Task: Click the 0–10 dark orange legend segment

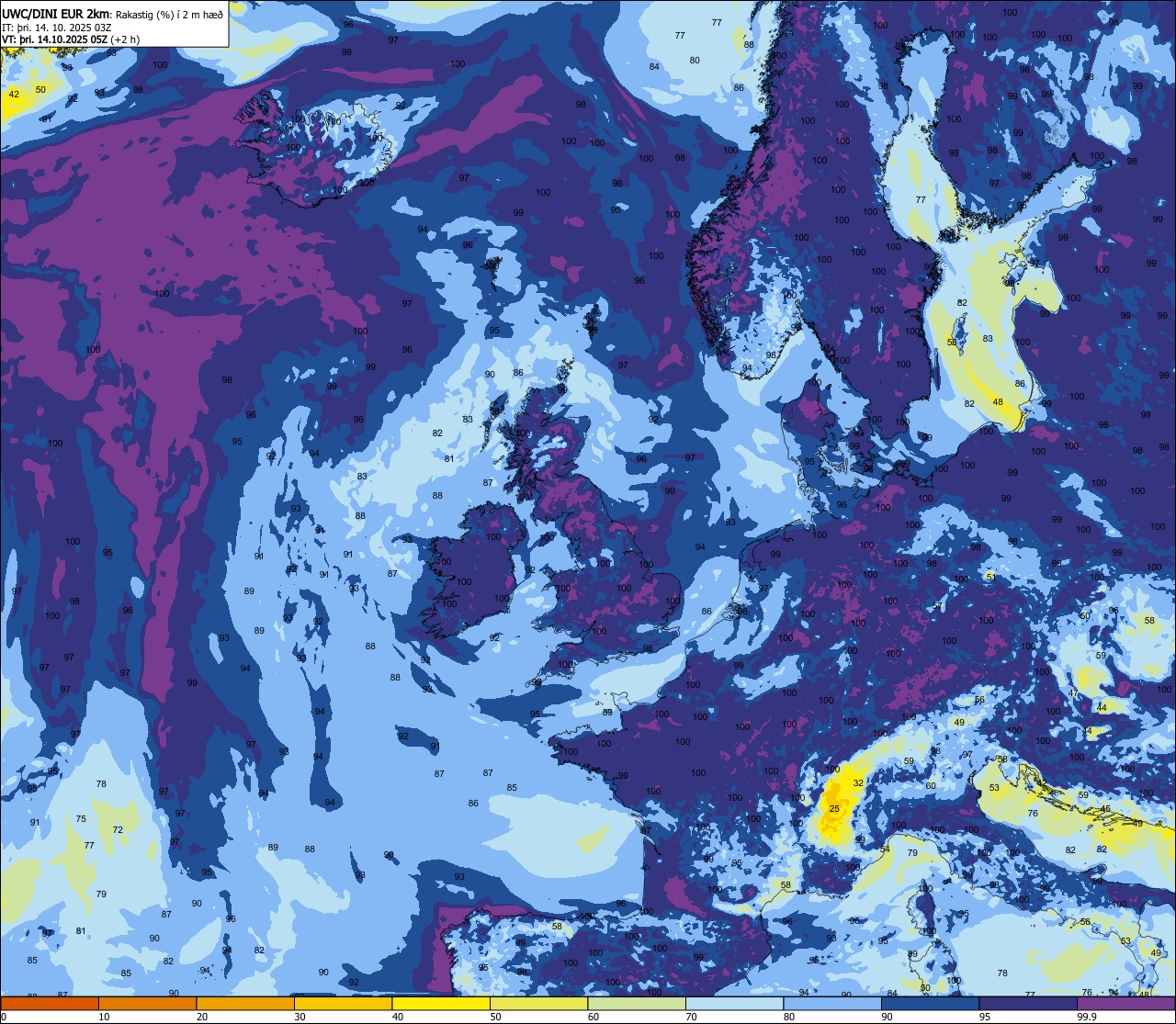Action: [x=50, y=1003]
